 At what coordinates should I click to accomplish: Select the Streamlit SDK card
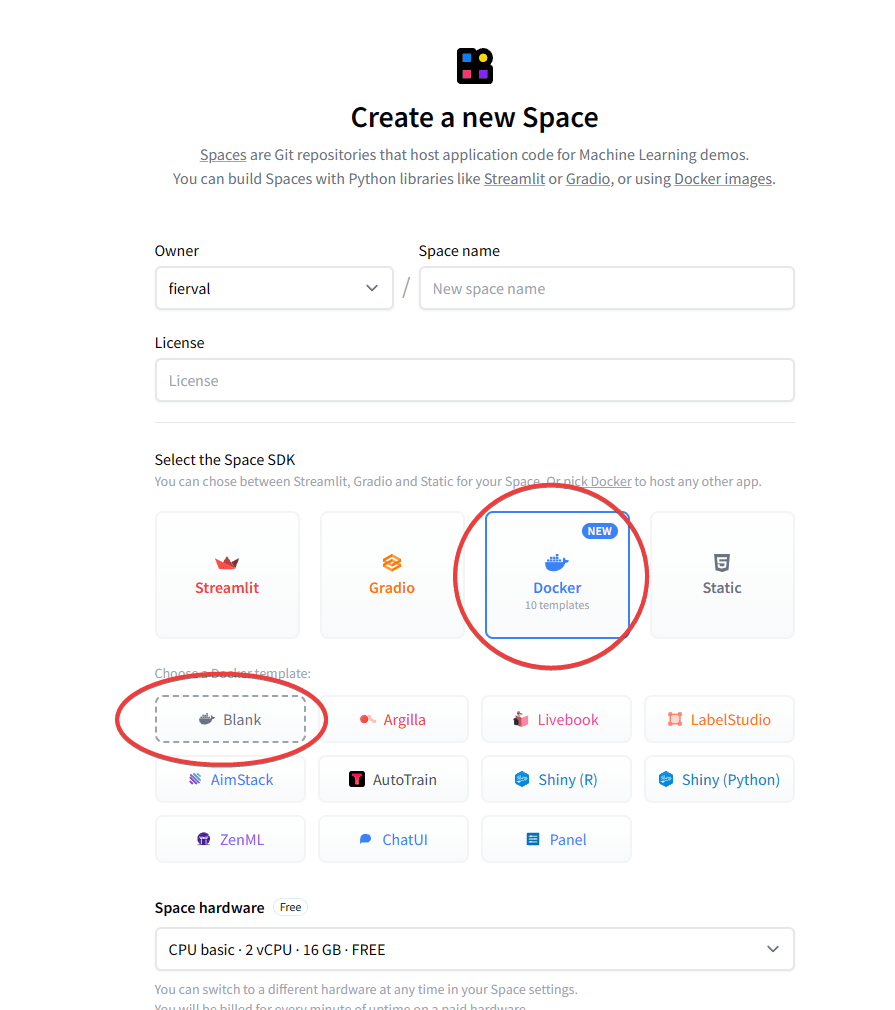[x=227, y=575]
